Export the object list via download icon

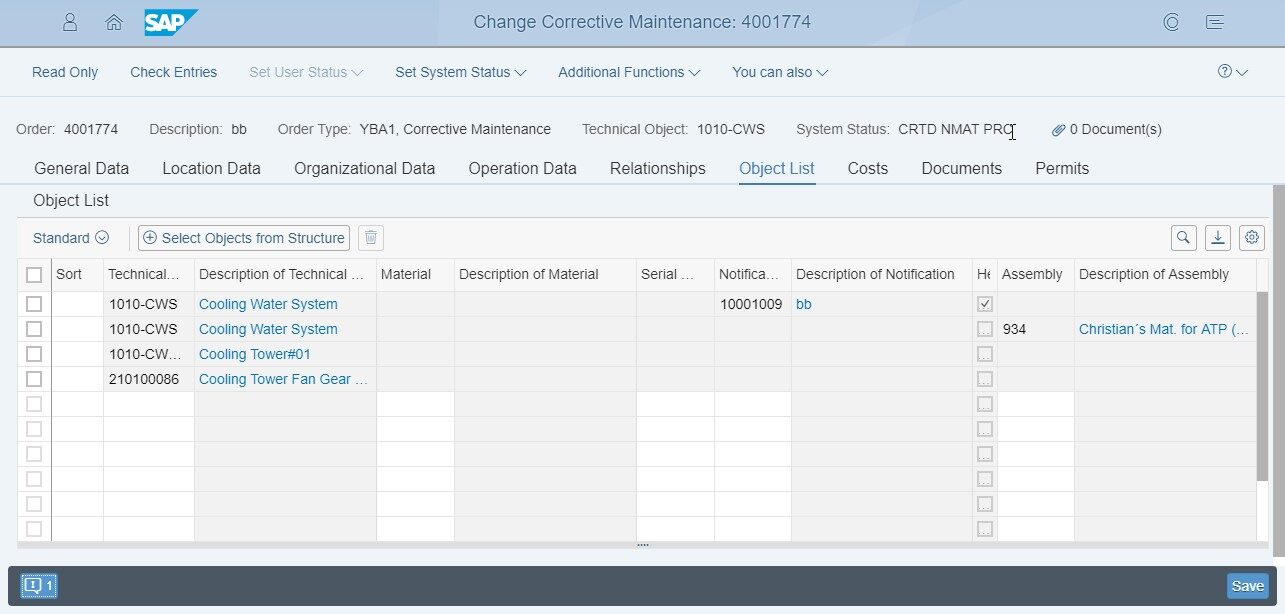pos(1218,238)
